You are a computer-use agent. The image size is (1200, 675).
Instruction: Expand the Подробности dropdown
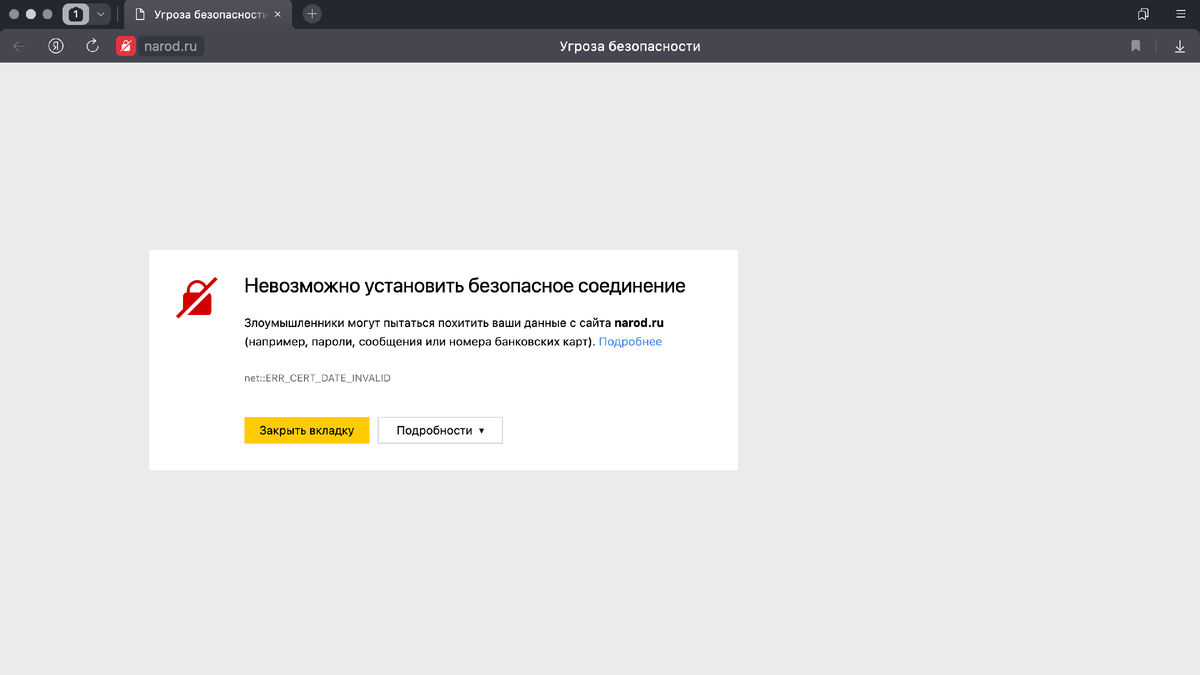[440, 430]
